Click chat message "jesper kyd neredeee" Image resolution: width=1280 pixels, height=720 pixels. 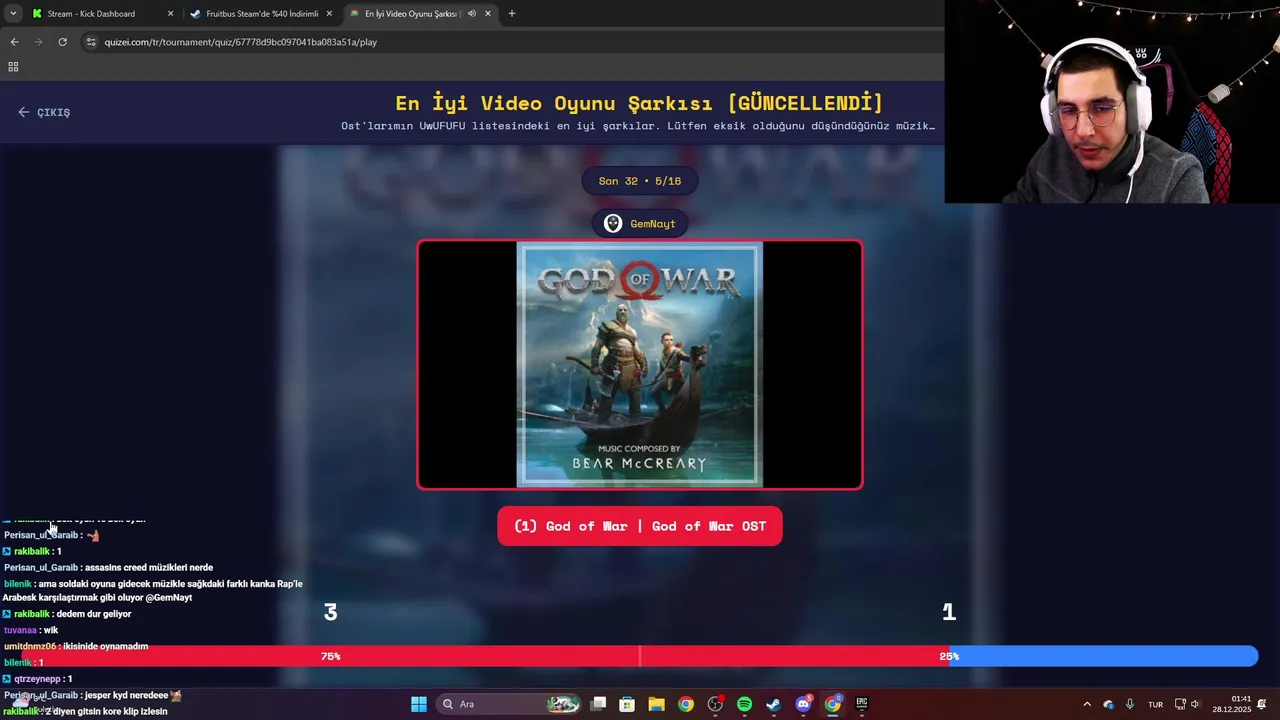(126, 695)
